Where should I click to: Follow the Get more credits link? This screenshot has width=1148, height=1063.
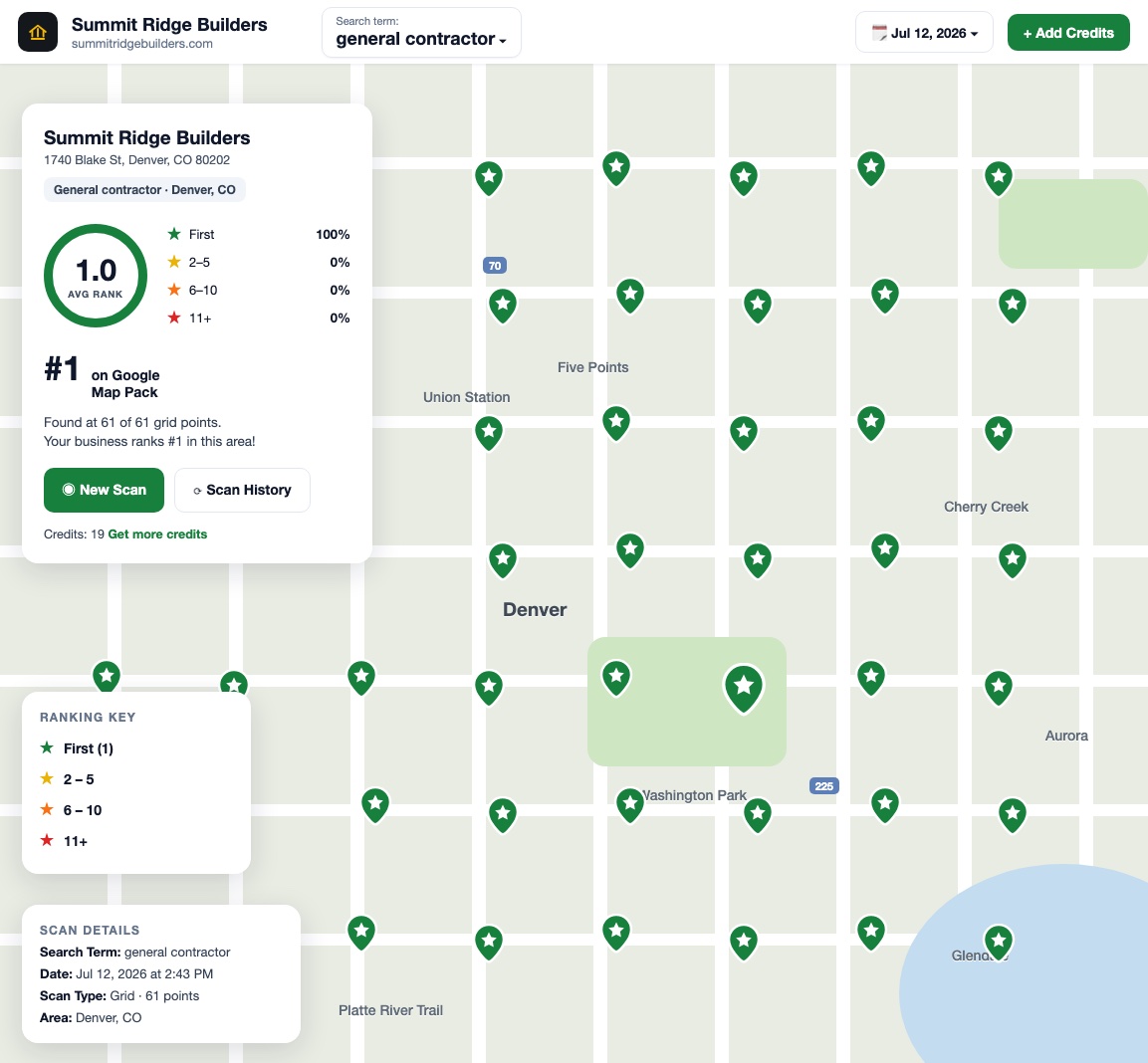point(157,533)
